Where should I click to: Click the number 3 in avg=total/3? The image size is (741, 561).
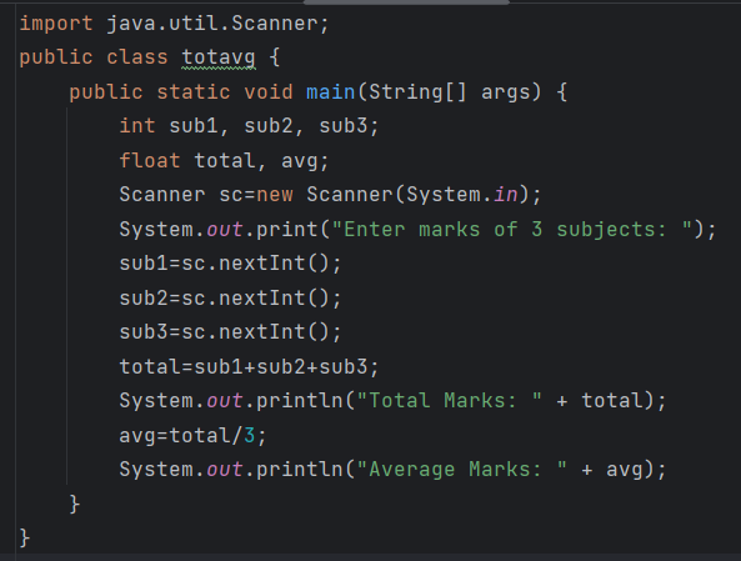[249, 435]
